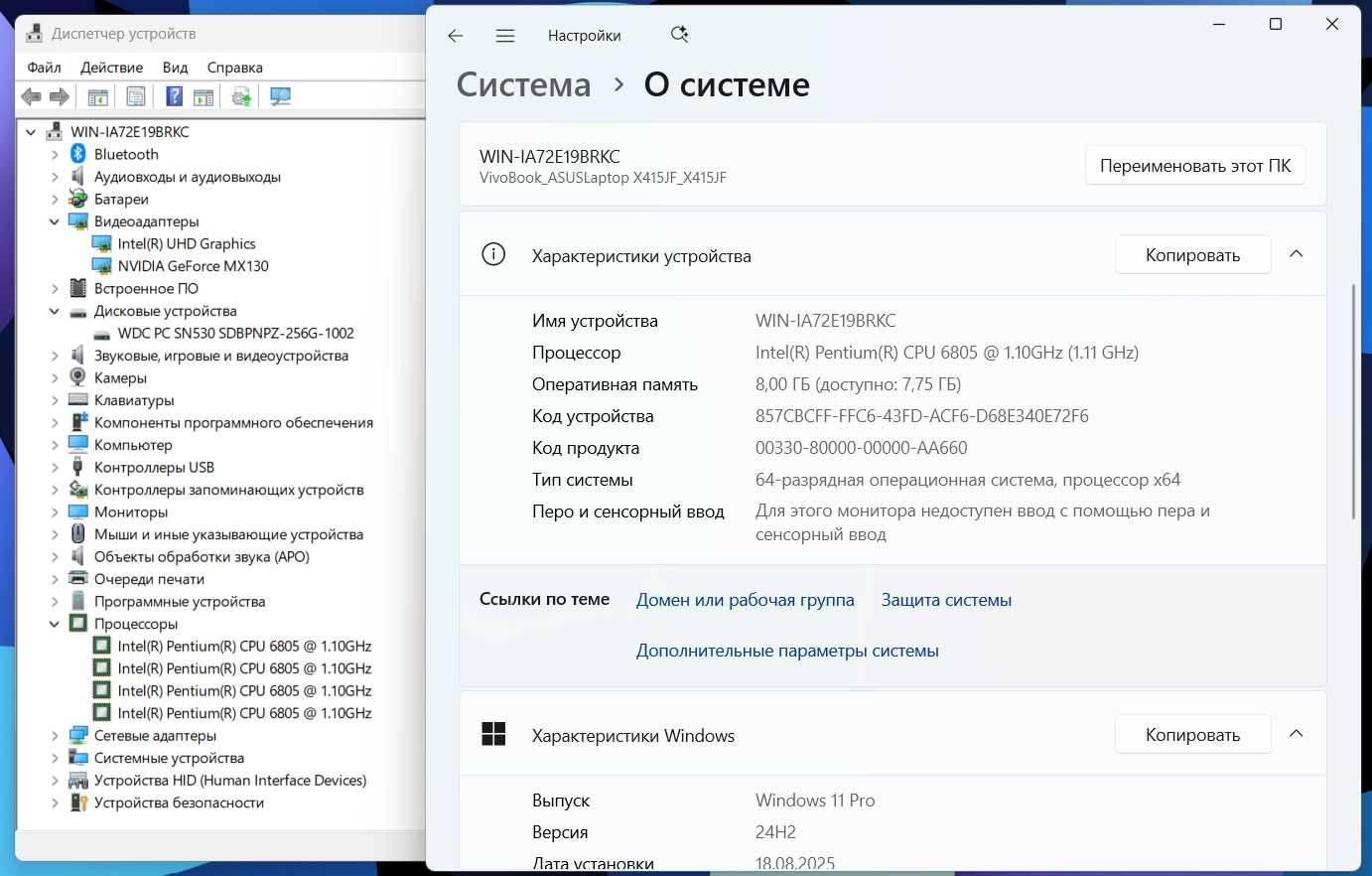Screen dimensions: 1372x876
Task: Select the Intel(R) UHD Graphics adapter
Action: (186, 243)
